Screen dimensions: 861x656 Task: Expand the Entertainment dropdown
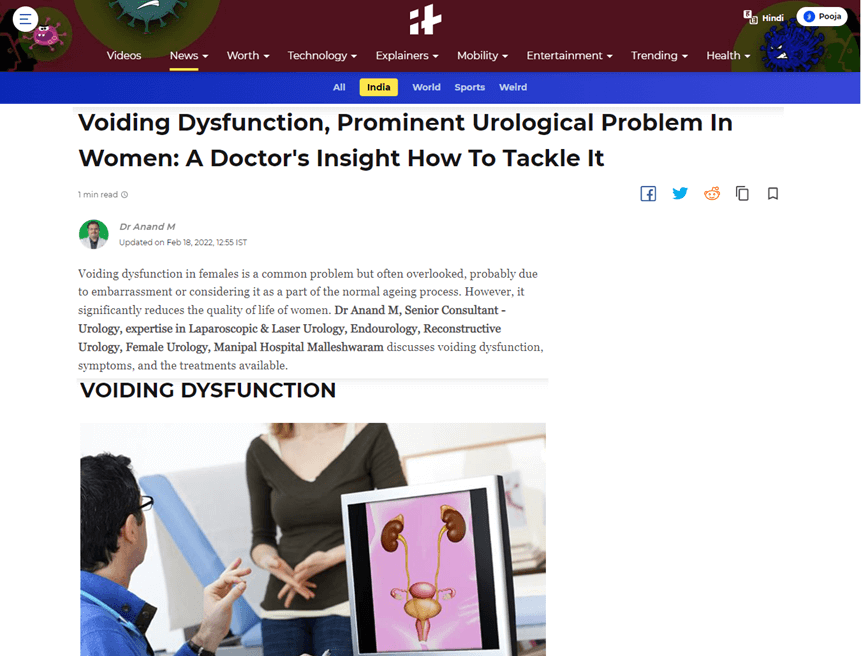pos(569,55)
